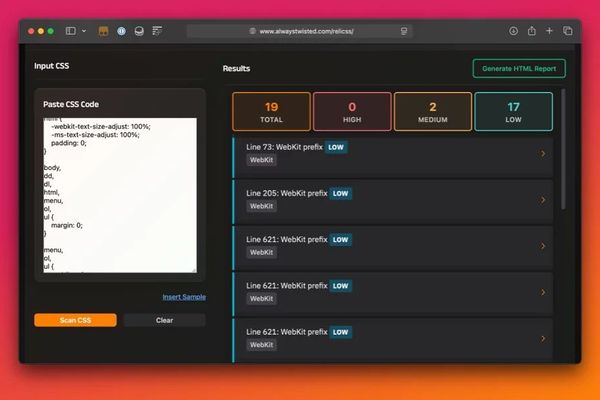Select the 2 Medium summary card
This screenshot has width=600, height=400.
pyautogui.click(x=433, y=112)
